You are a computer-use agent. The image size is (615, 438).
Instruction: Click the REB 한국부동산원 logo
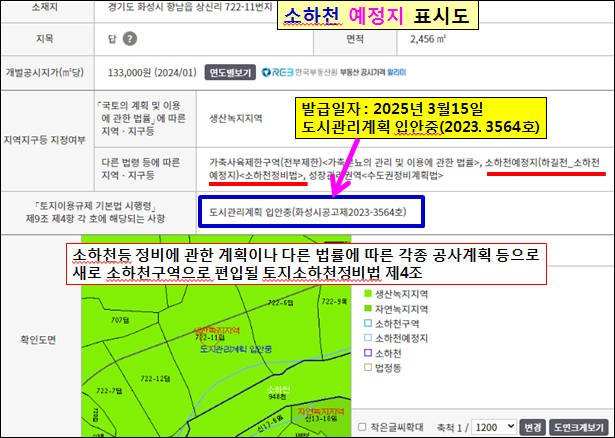point(299,73)
